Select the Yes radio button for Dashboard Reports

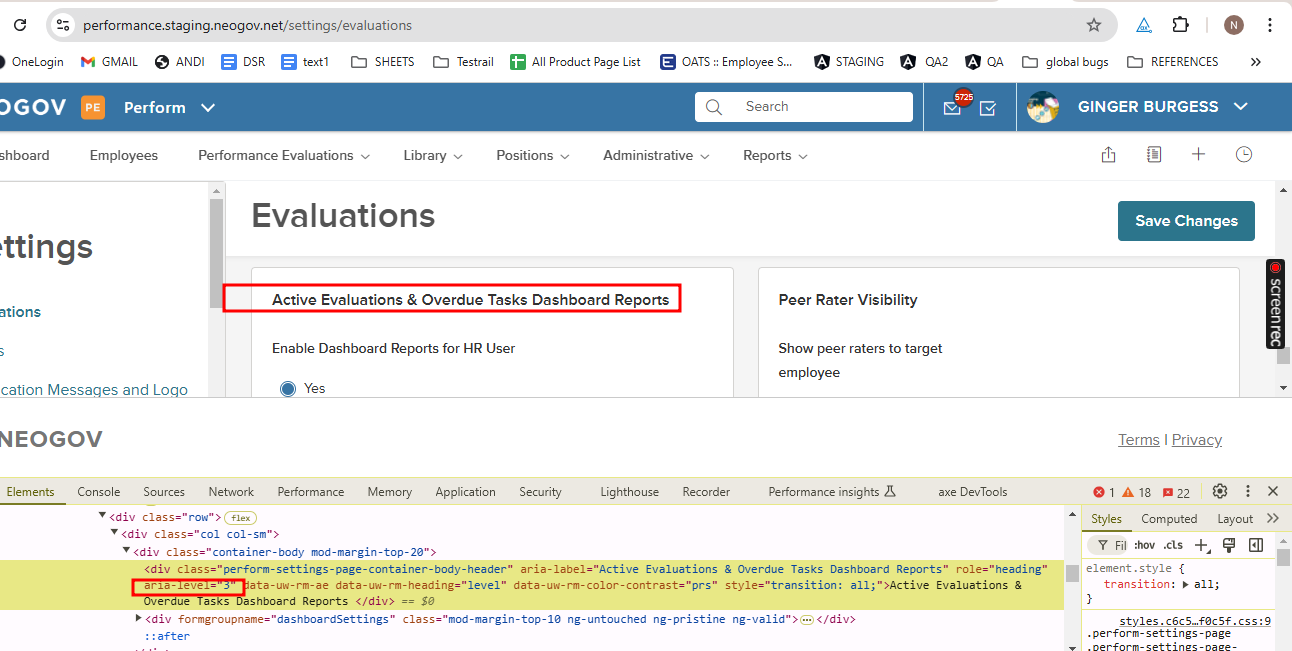(288, 388)
